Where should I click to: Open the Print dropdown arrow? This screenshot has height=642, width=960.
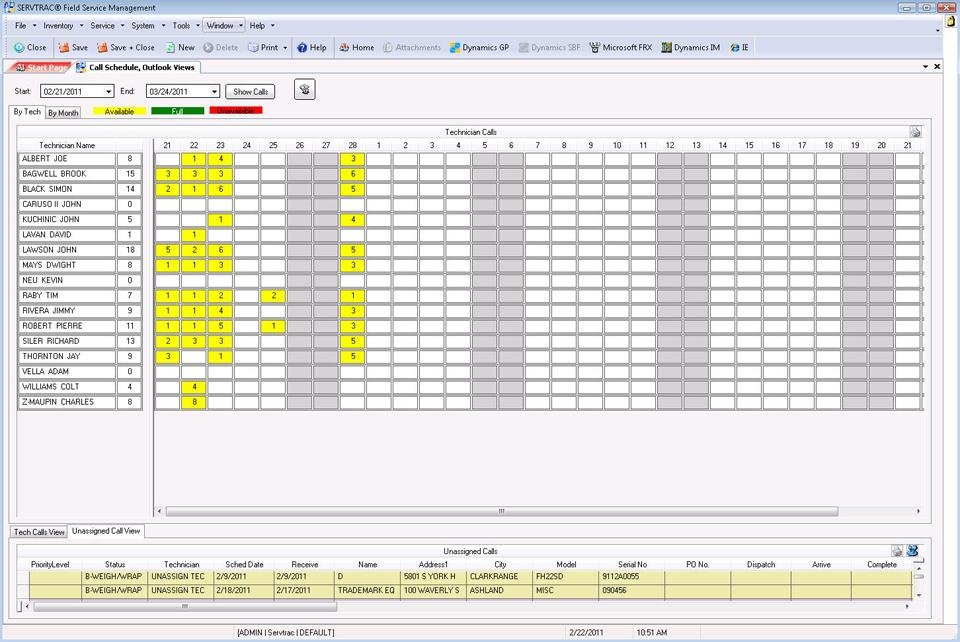pos(285,47)
